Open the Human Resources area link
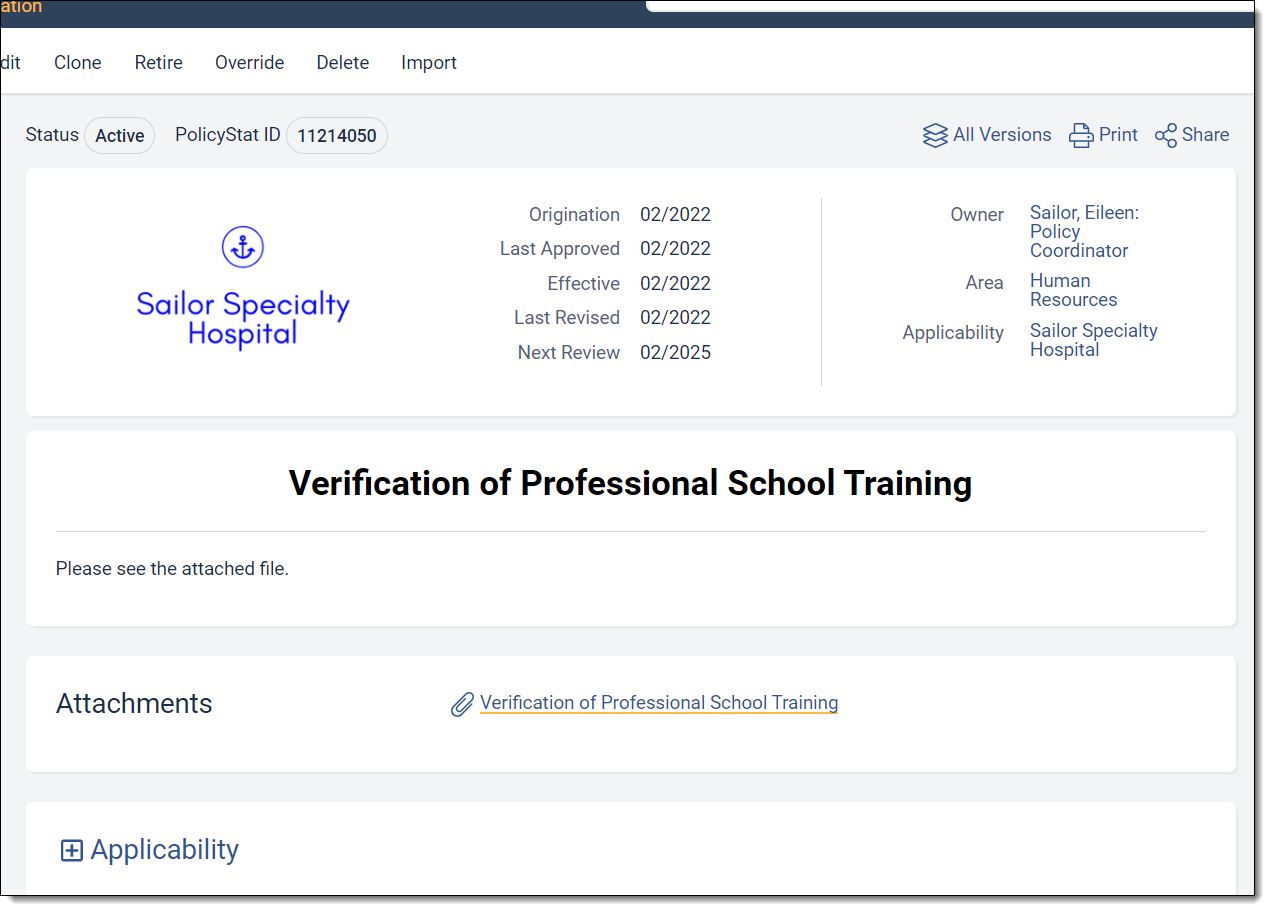1270x911 pixels. coord(1074,290)
